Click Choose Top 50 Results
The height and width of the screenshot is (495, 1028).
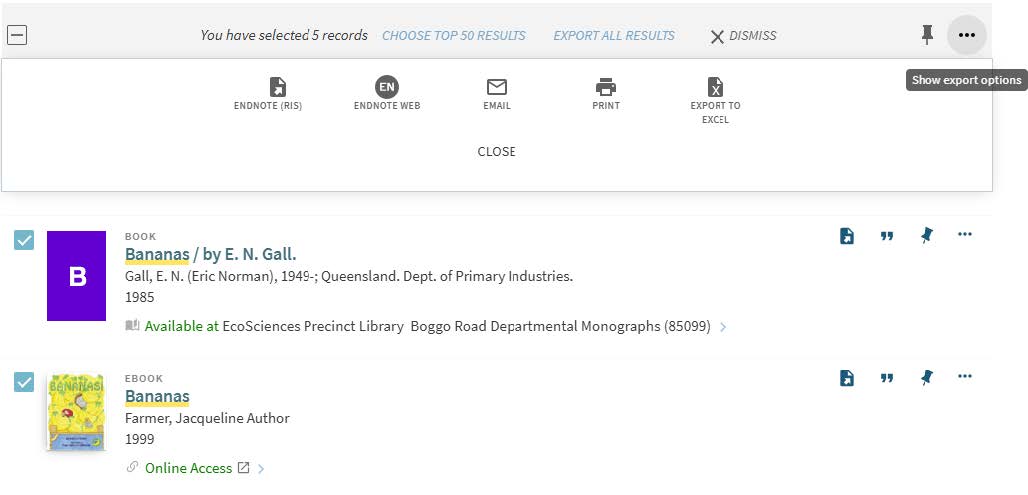click(x=453, y=36)
